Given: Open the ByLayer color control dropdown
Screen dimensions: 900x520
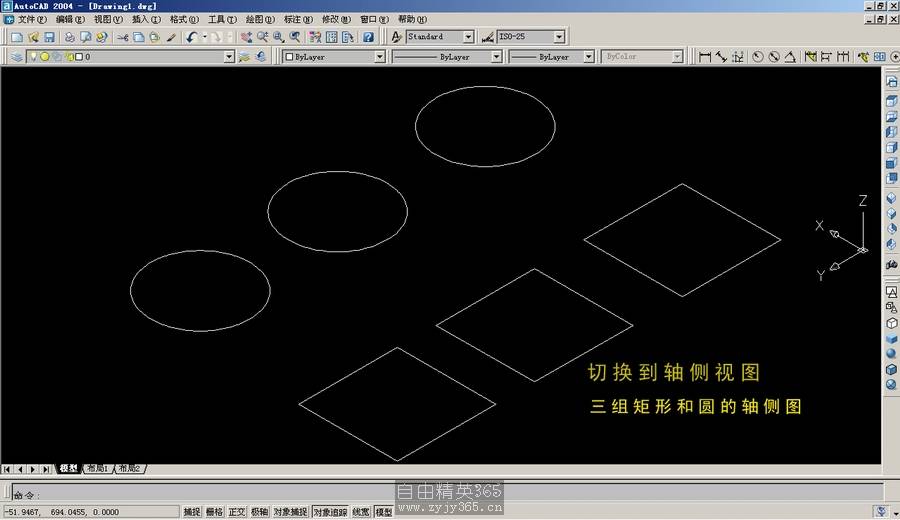Looking at the screenshot, I should point(379,57).
